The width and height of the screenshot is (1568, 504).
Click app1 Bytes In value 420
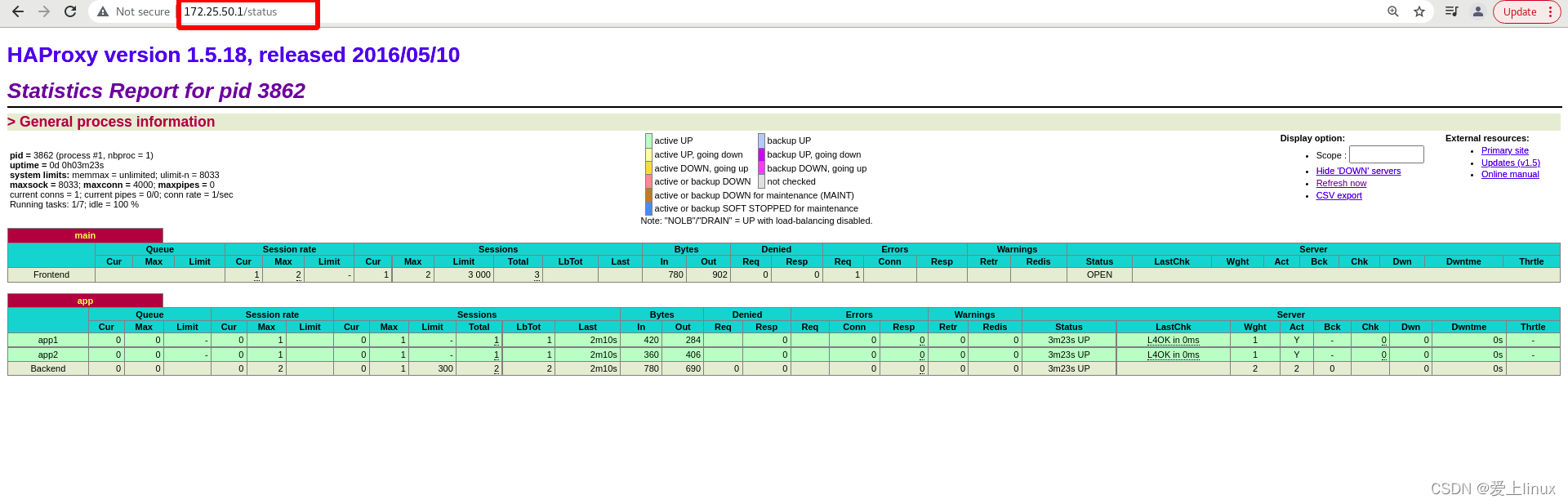coord(651,340)
